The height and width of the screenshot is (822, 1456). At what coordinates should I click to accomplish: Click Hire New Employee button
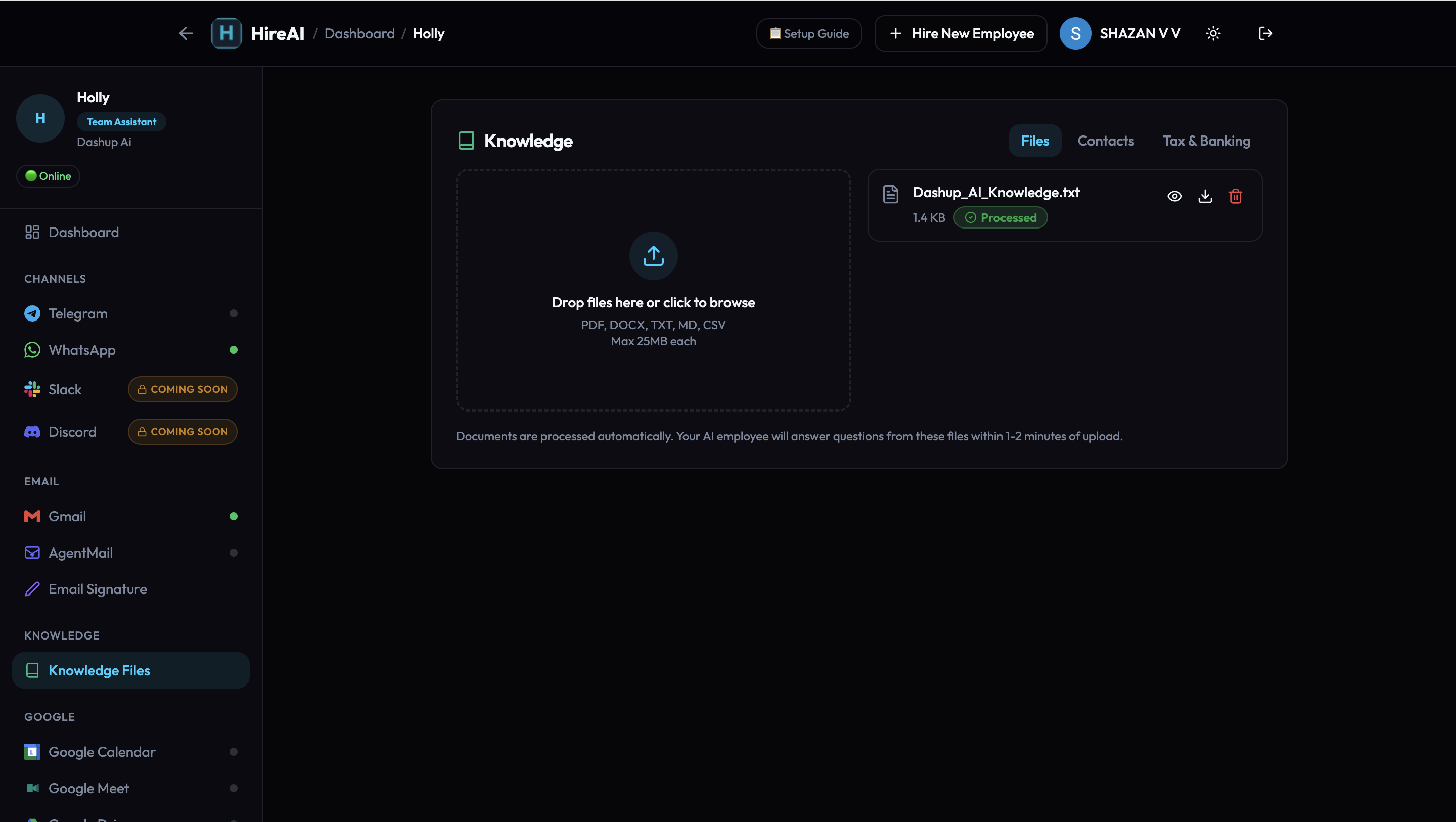click(x=961, y=34)
